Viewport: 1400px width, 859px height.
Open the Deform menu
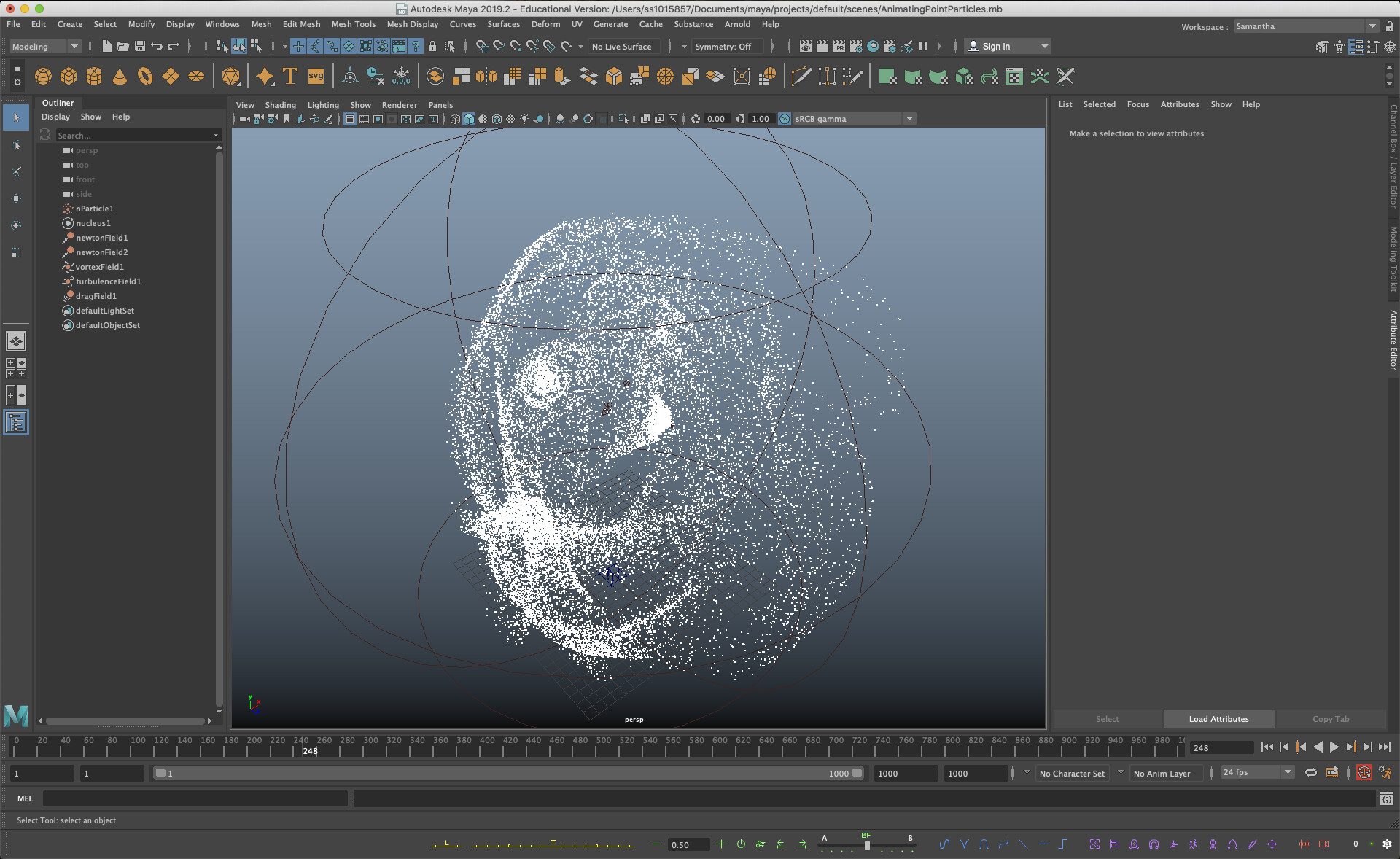[545, 24]
